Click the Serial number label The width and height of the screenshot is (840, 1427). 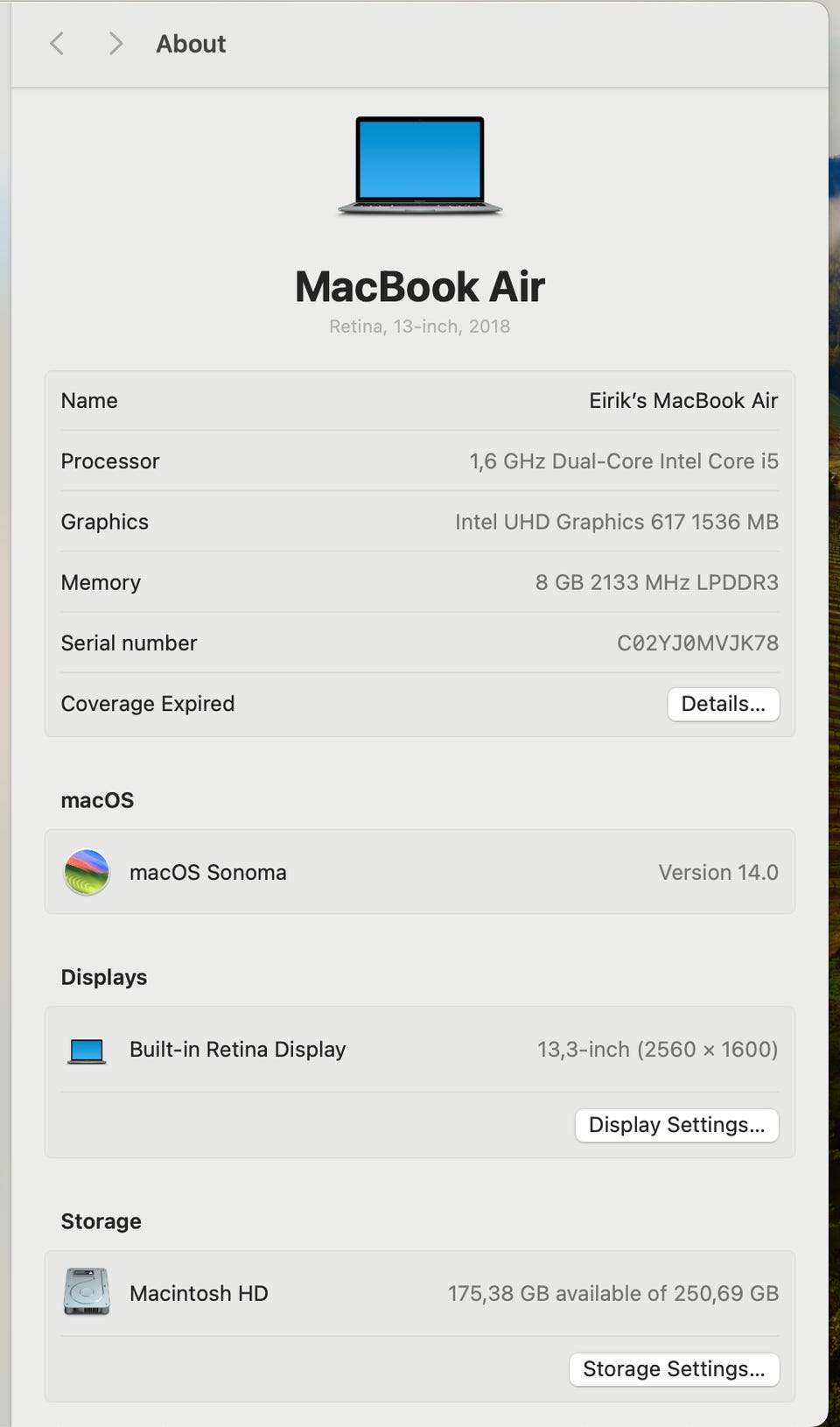click(129, 643)
